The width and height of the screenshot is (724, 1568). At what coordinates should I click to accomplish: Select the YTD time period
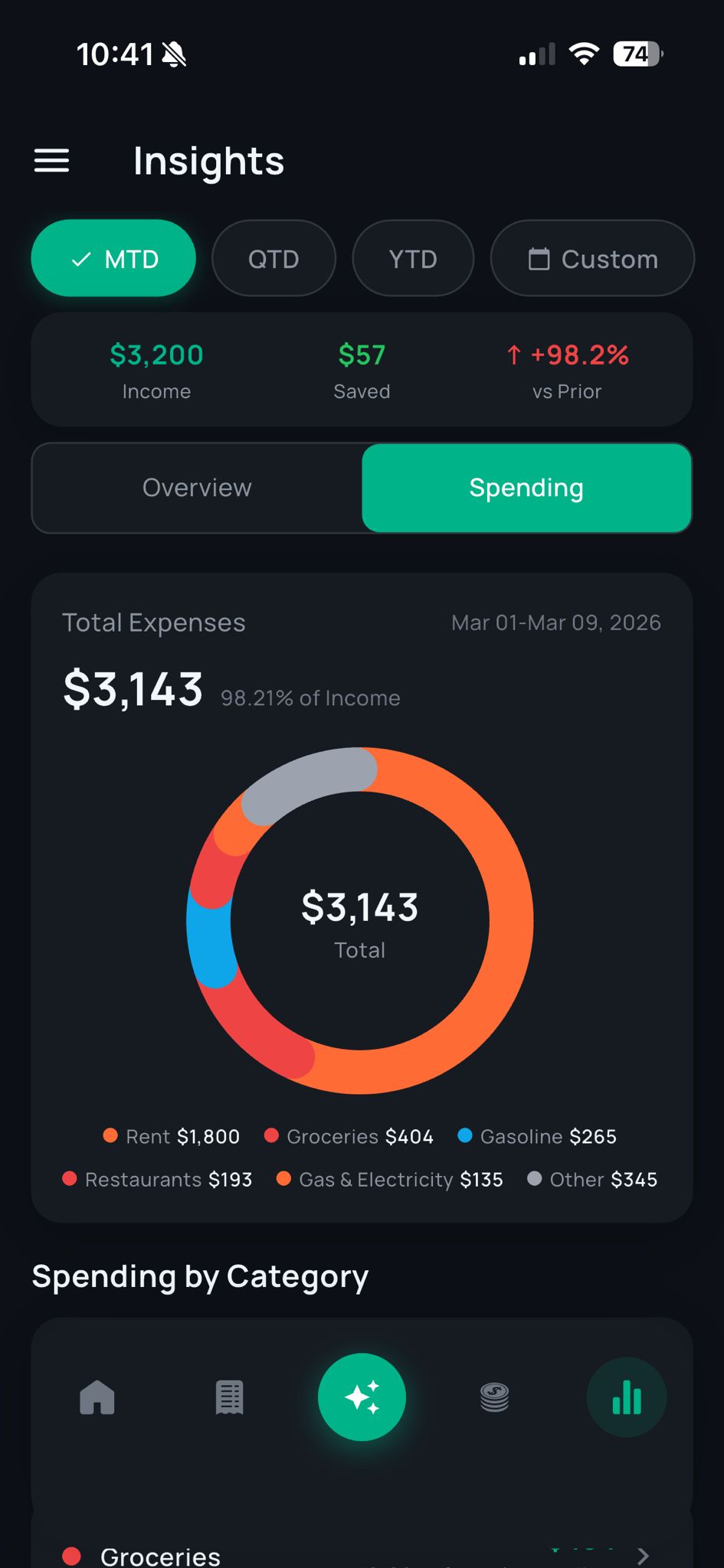[413, 258]
